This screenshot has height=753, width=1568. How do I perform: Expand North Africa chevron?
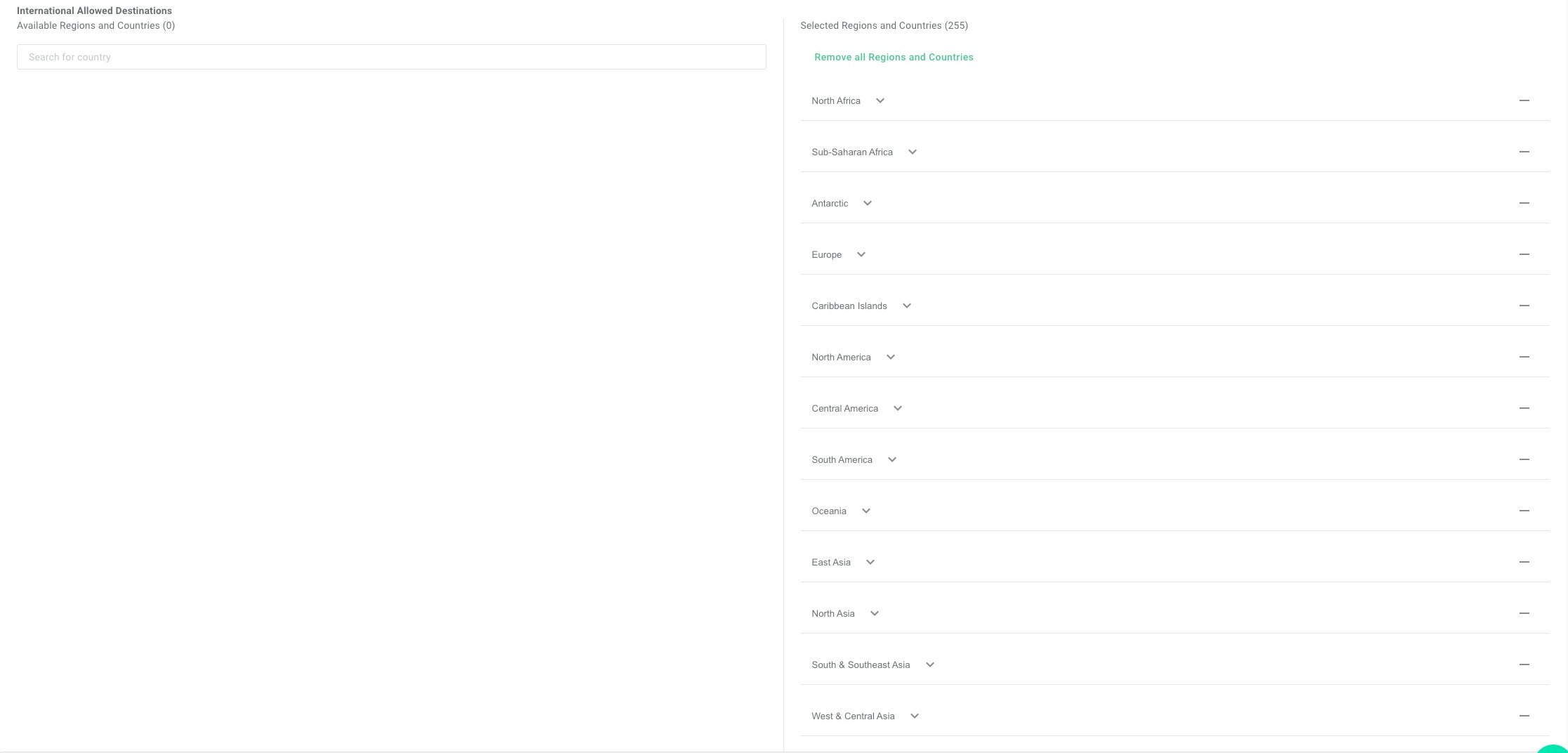click(880, 100)
